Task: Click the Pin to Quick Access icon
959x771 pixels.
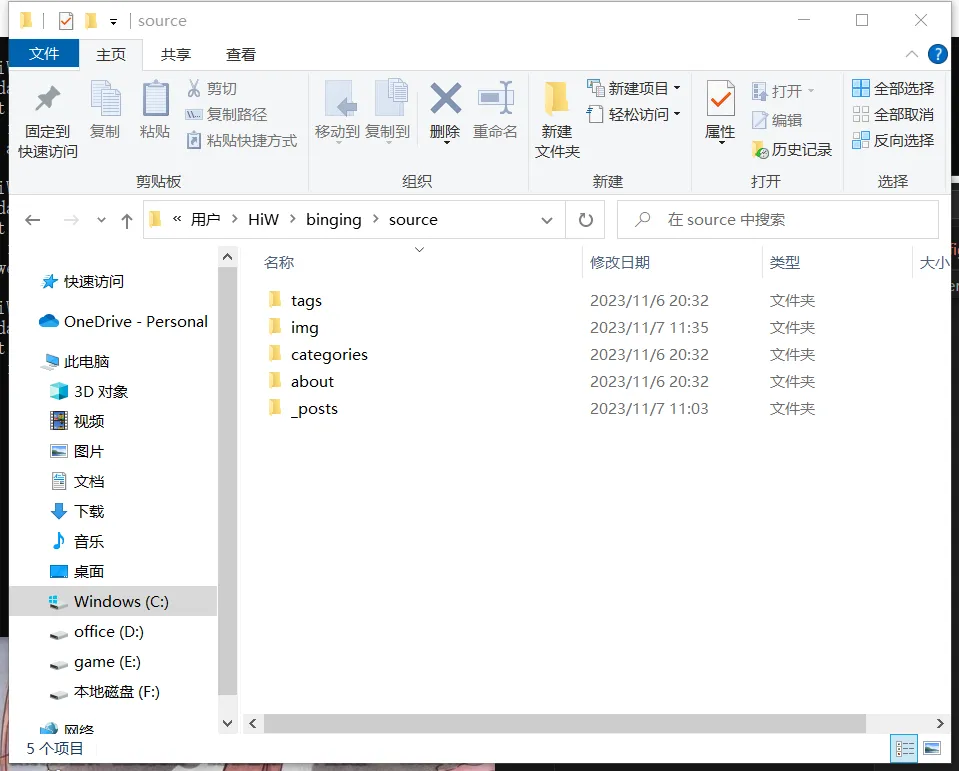Action: 47,101
